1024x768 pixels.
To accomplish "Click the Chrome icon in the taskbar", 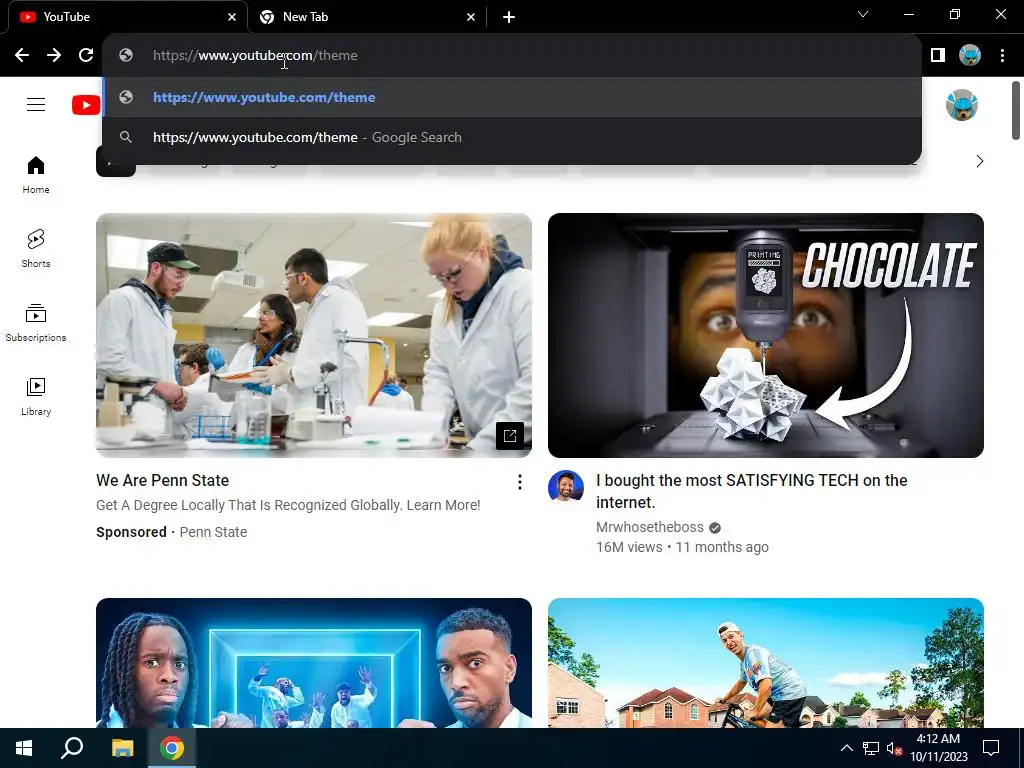I will point(172,748).
